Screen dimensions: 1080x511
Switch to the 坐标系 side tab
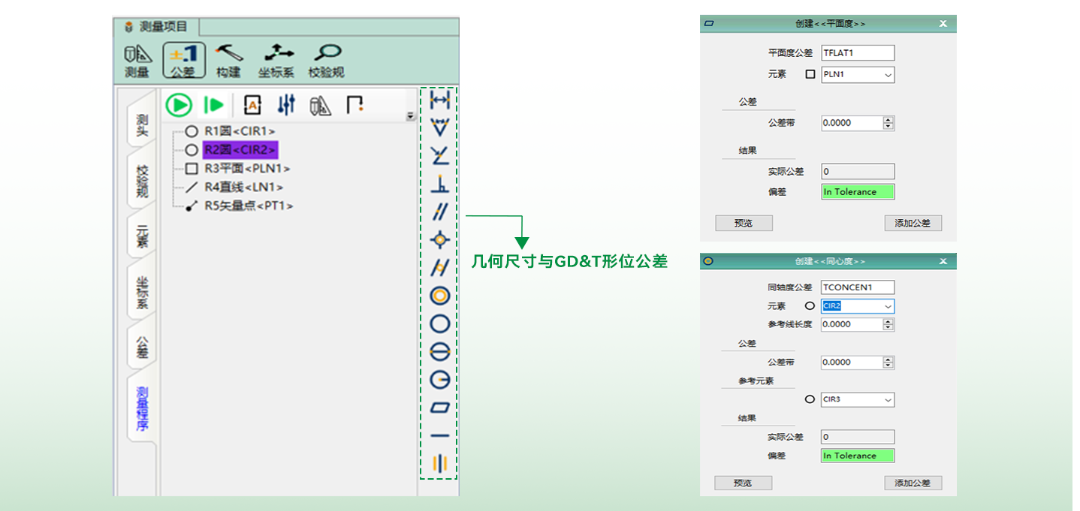(x=141, y=291)
